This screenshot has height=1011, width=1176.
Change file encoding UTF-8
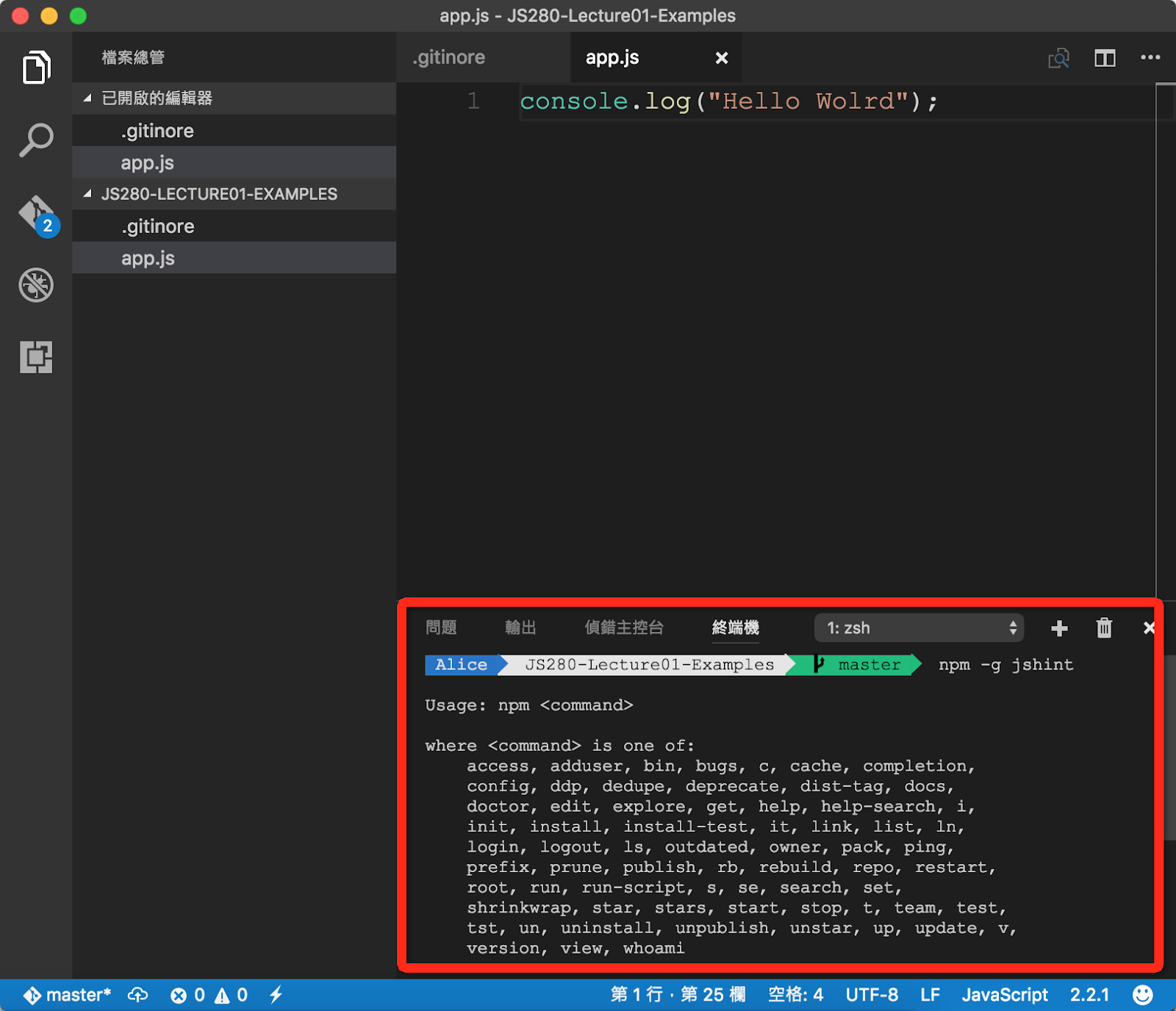pyautogui.click(x=872, y=995)
